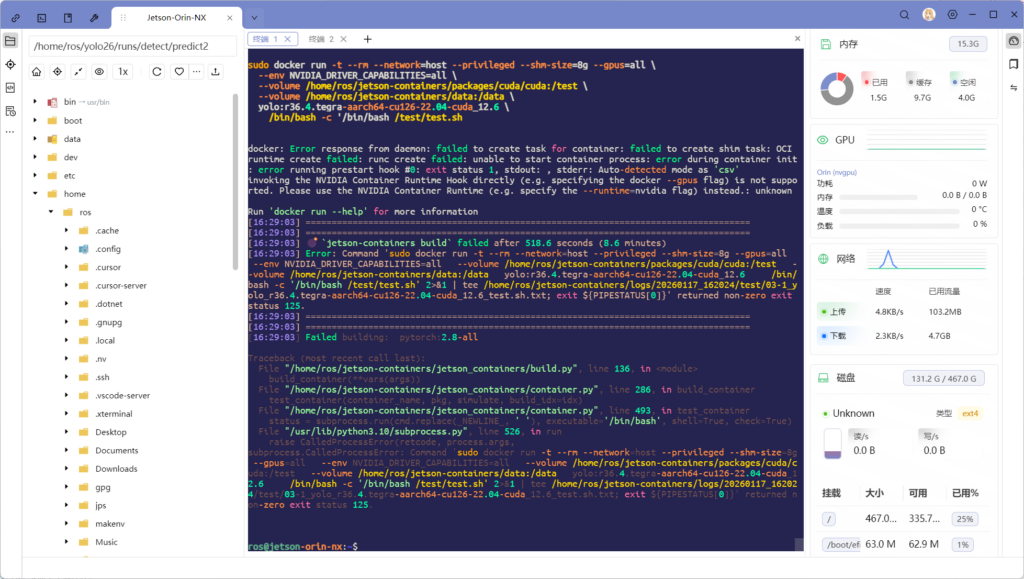Go to home directory via house icon
Image resolution: width=1024 pixels, height=579 pixels.
point(36,72)
